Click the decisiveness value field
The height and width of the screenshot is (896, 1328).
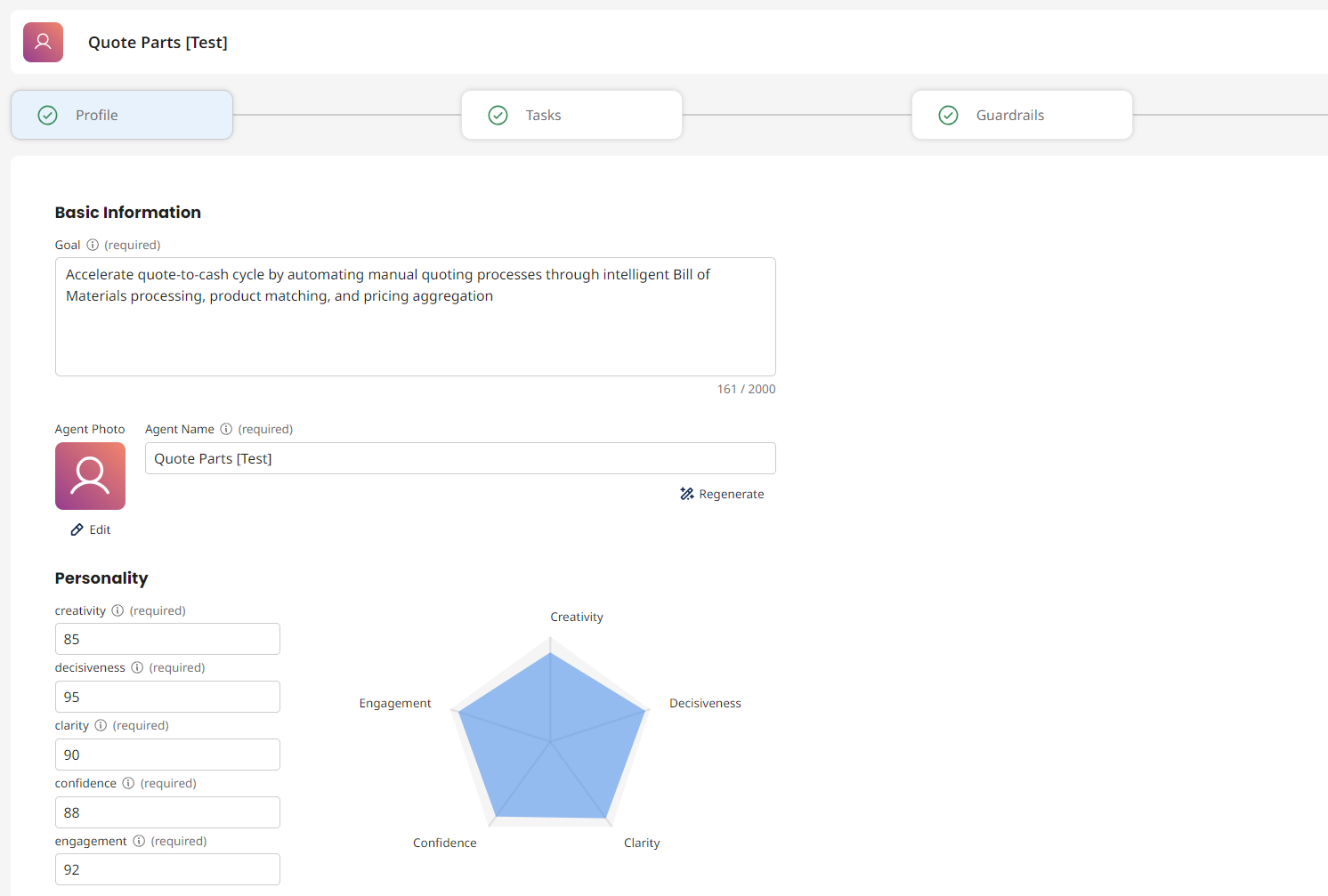point(167,697)
